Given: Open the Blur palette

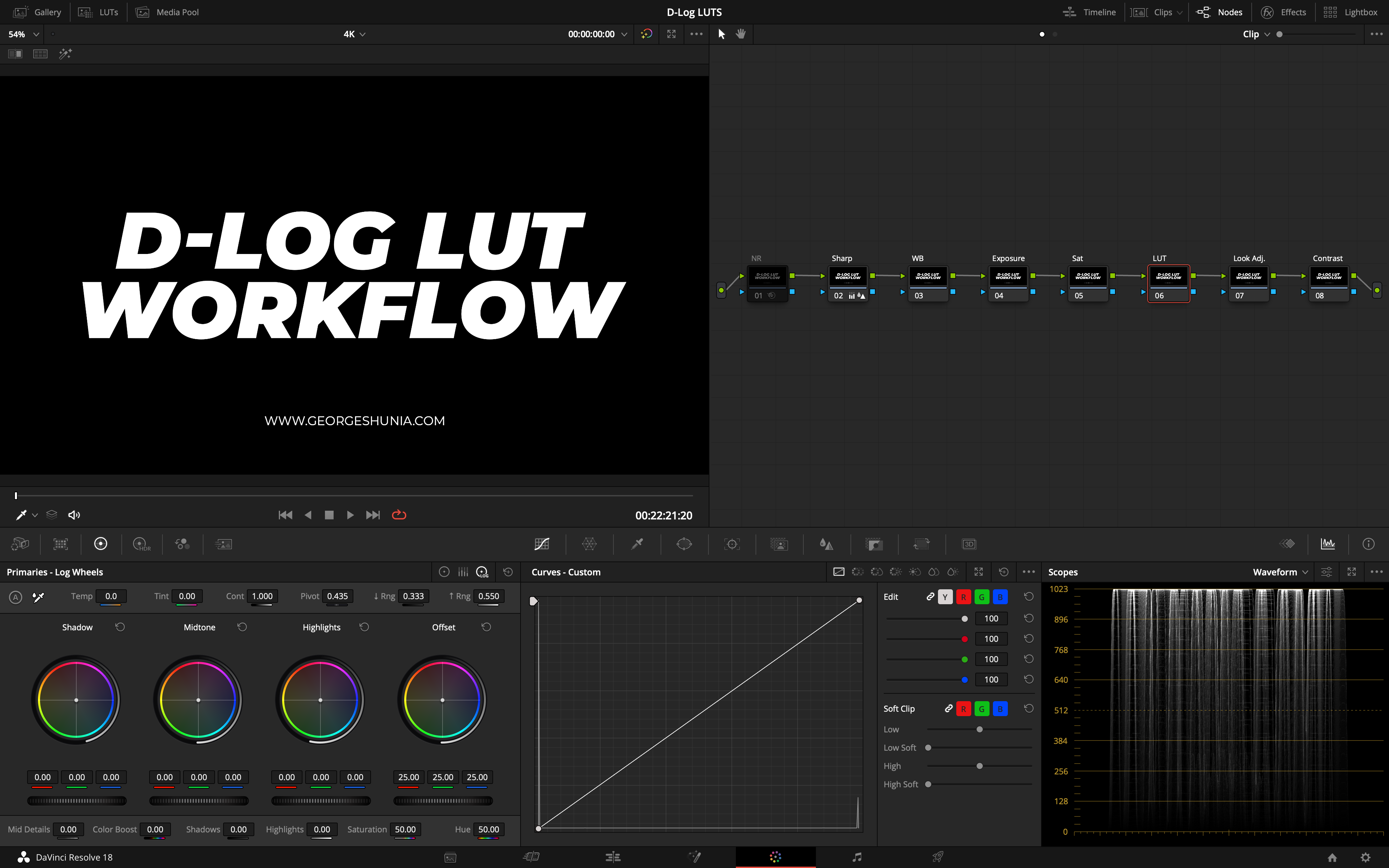Looking at the screenshot, I should [826, 544].
